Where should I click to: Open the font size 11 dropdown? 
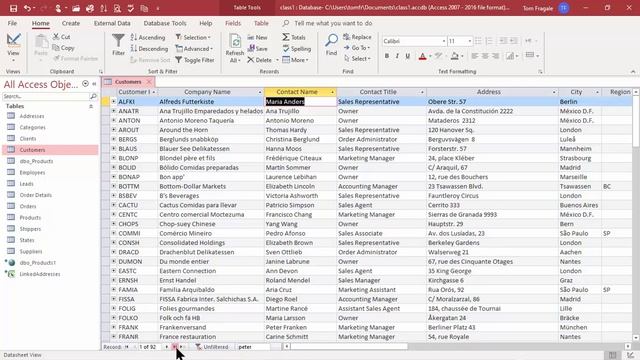[x=469, y=41]
